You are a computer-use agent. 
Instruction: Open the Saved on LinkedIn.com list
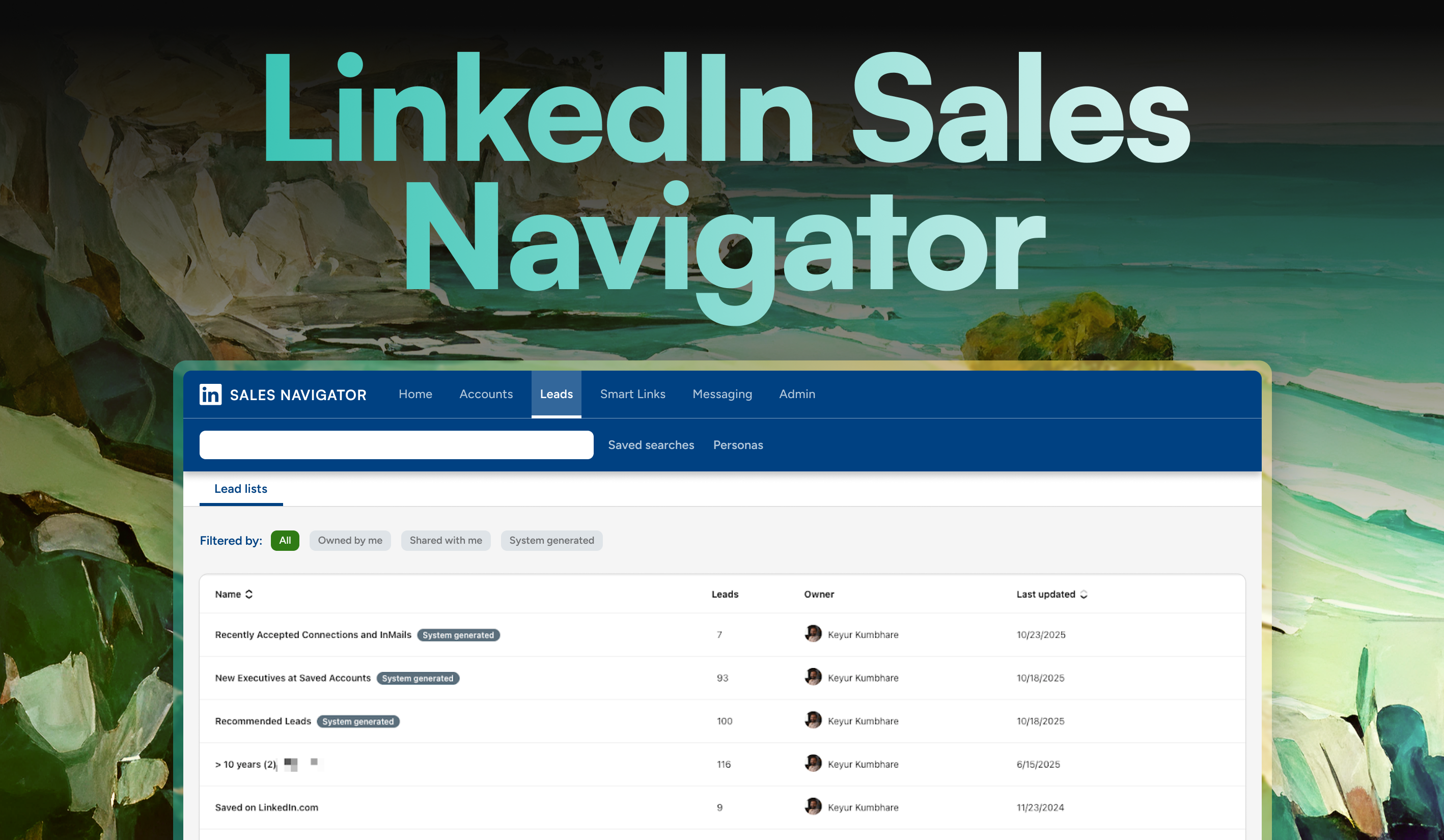tap(266, 807)
